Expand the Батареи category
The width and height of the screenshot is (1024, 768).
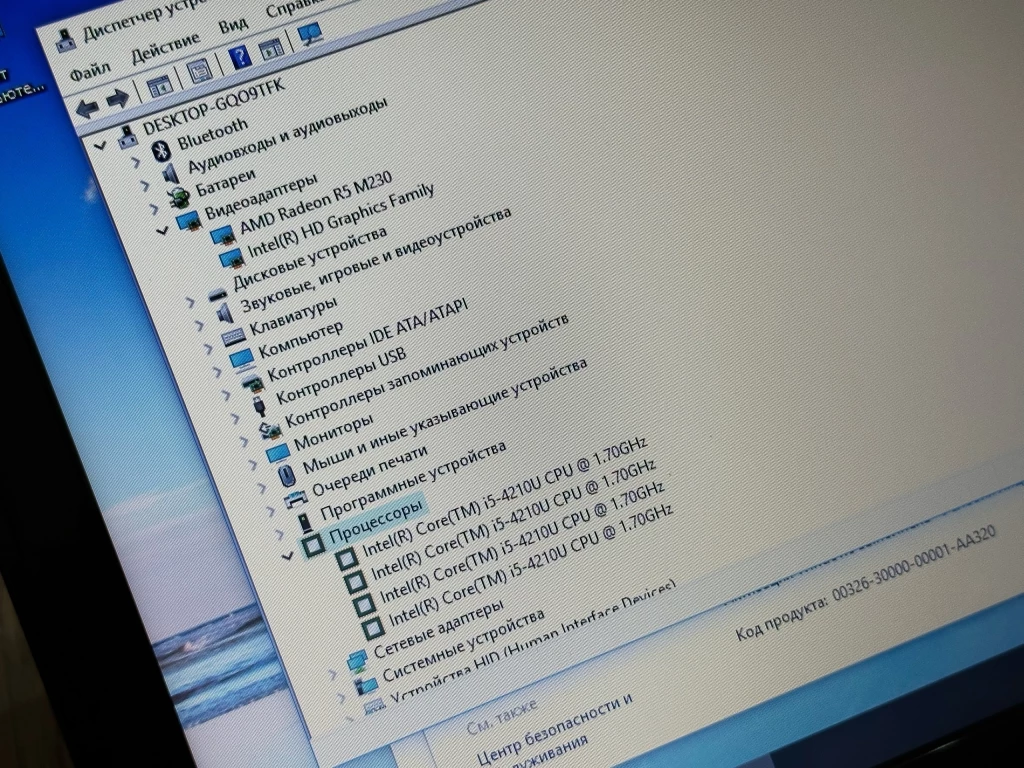154,209
